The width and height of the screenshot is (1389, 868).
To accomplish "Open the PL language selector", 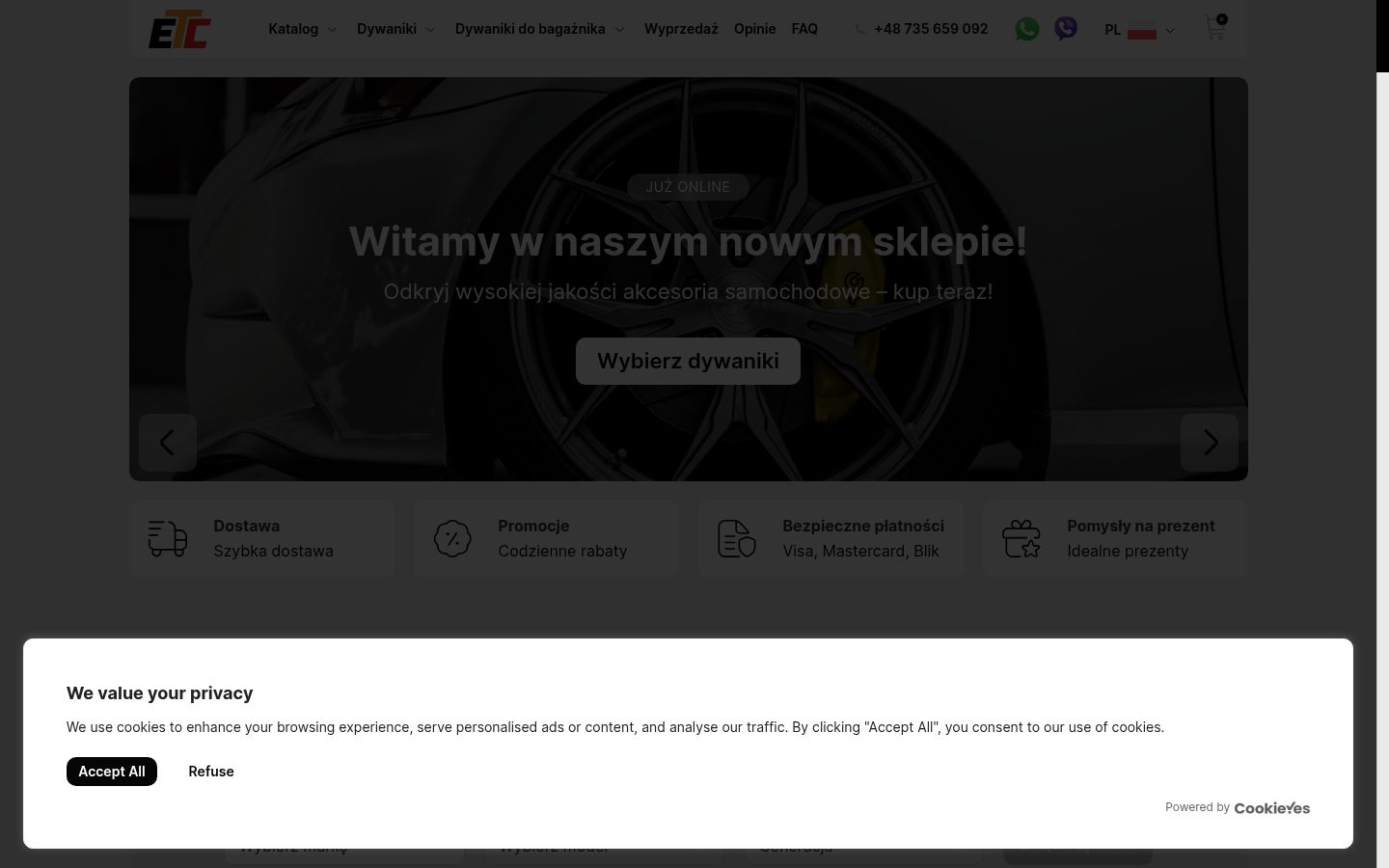I will pyautogui.click(x=1140, y=30).
